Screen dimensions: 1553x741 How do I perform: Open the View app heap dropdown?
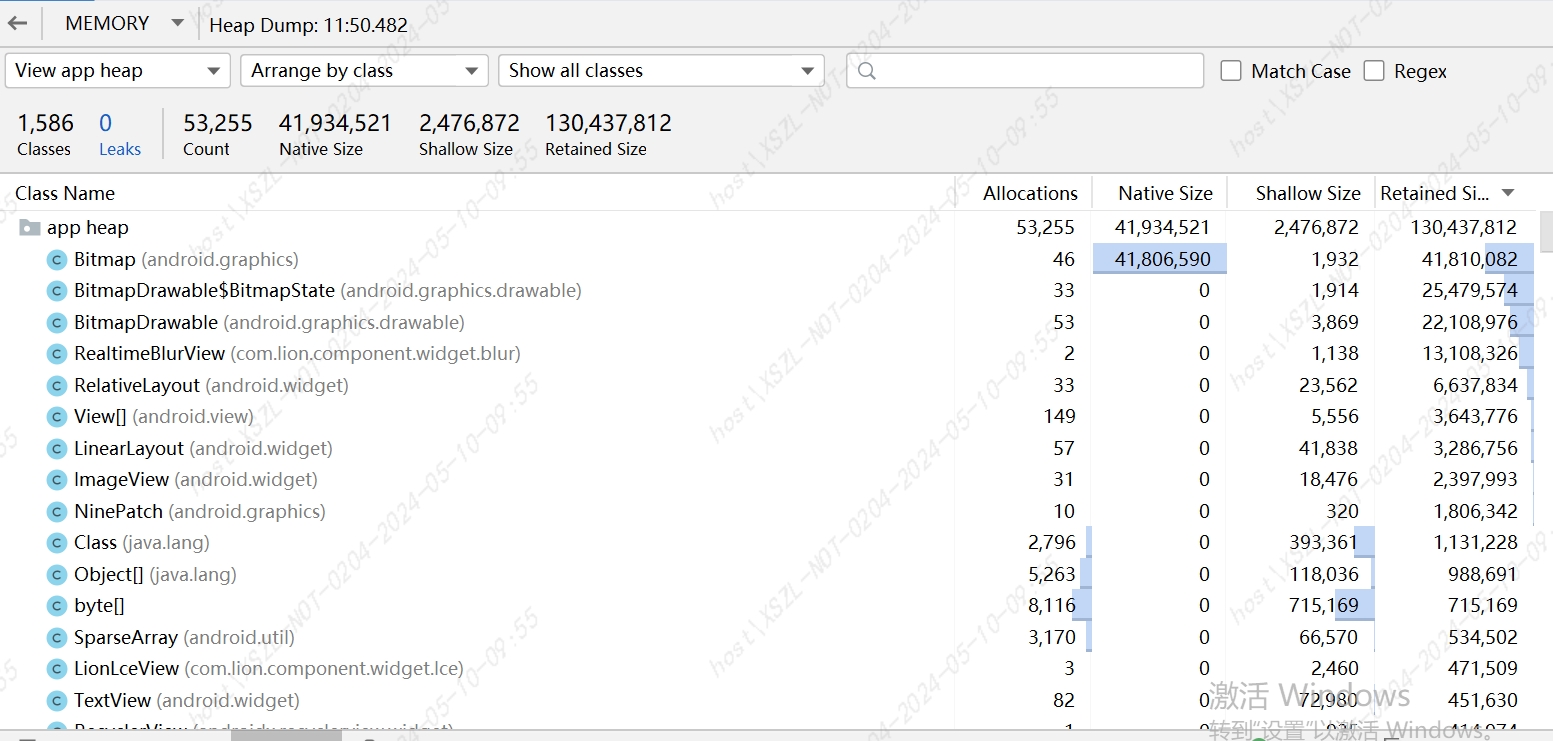pyautogui.click(x=117, y=71)
